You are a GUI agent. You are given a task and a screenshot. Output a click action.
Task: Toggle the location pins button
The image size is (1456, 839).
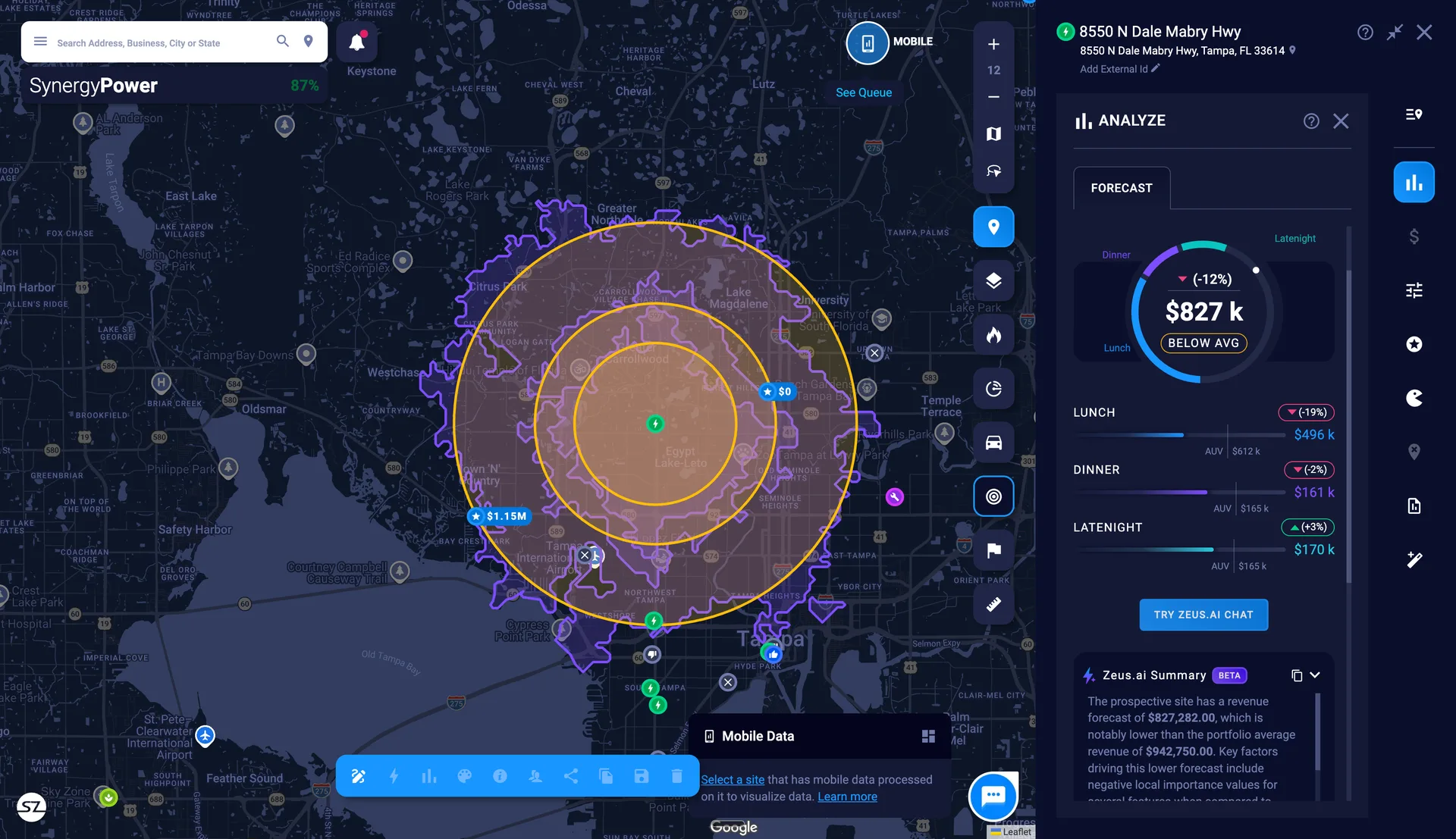[993, 227]
